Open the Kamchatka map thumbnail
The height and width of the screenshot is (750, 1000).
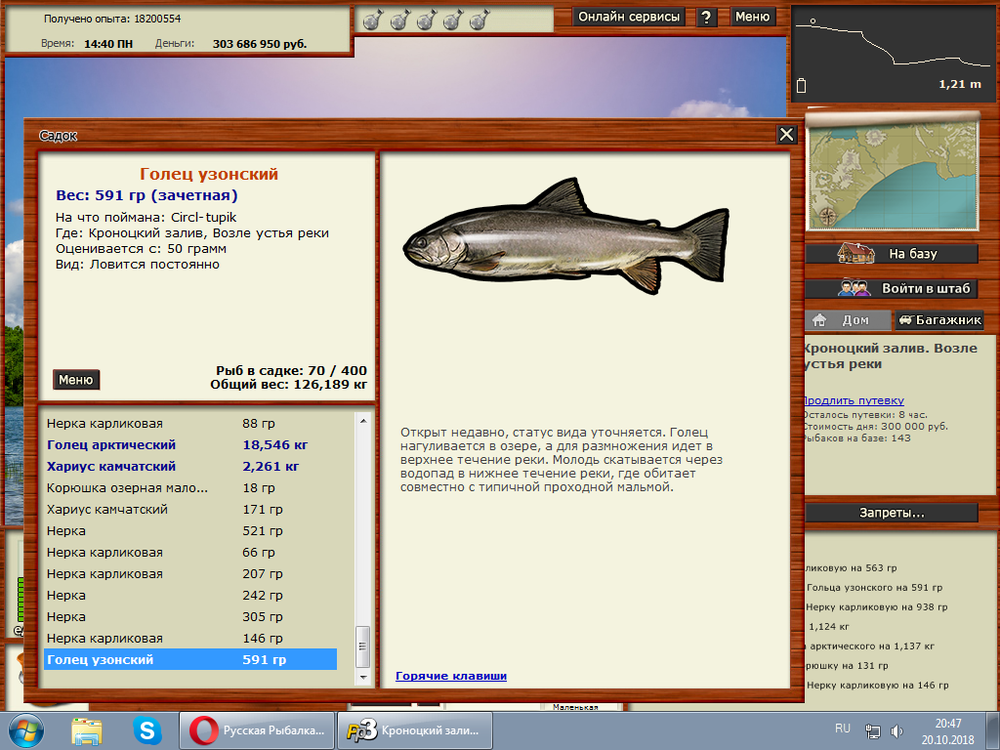point(891,173)
